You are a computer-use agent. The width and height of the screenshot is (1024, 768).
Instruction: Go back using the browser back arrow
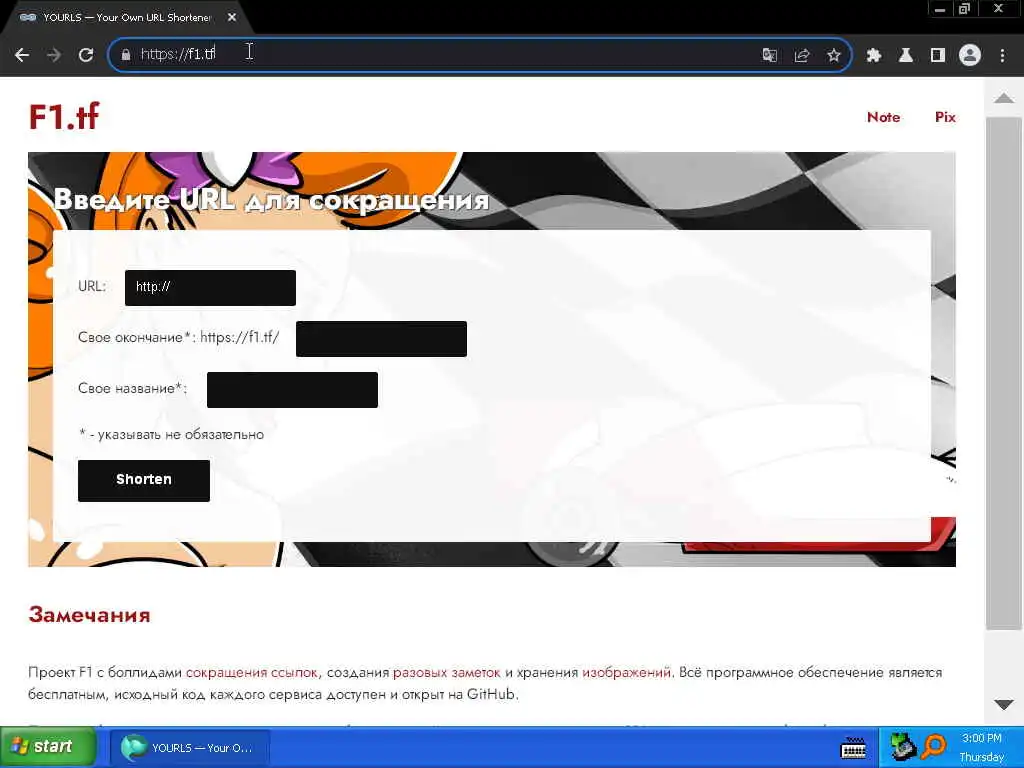click(x=22, y=55)
